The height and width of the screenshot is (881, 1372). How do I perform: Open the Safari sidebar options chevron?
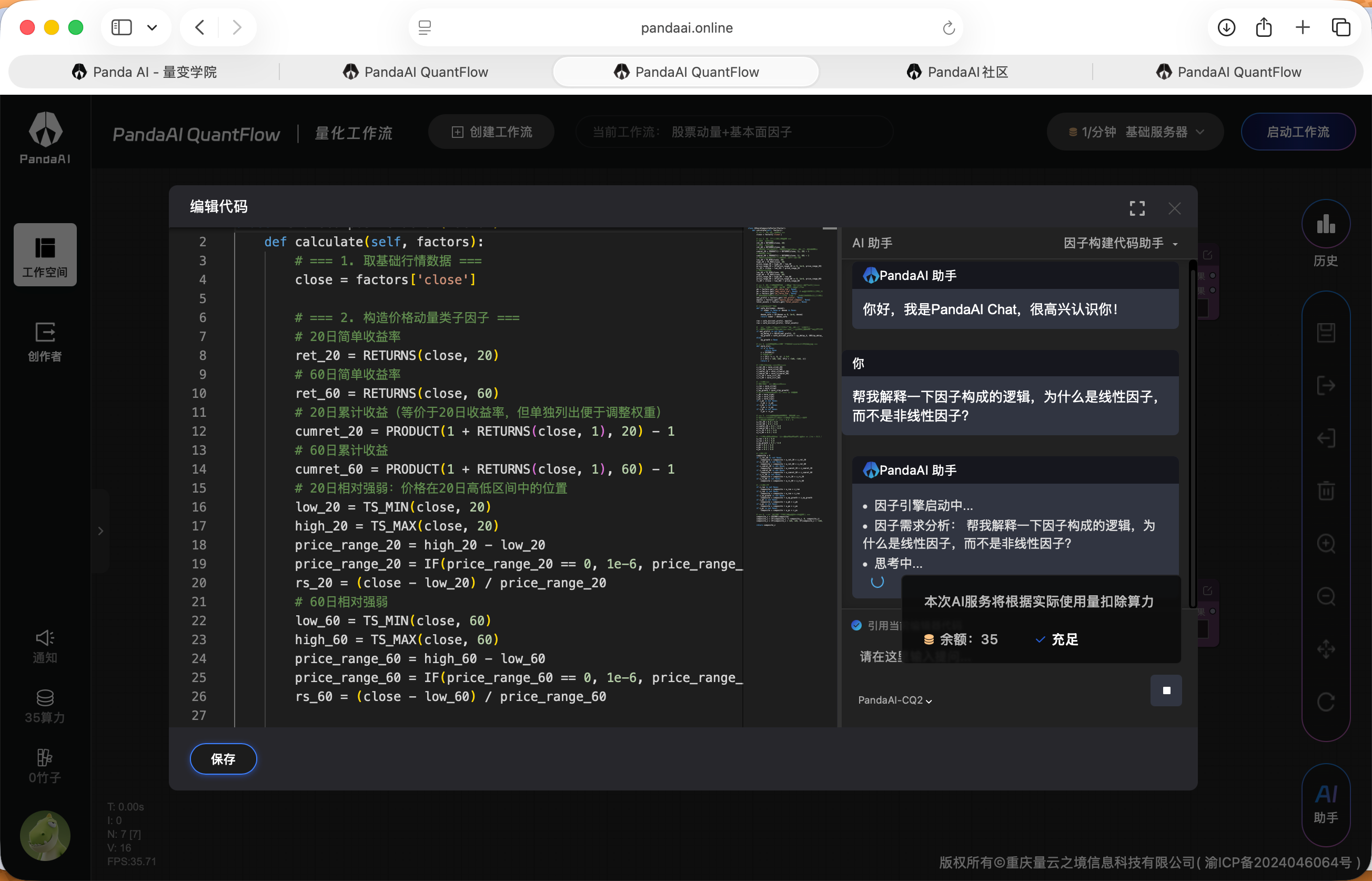(152, 27)
